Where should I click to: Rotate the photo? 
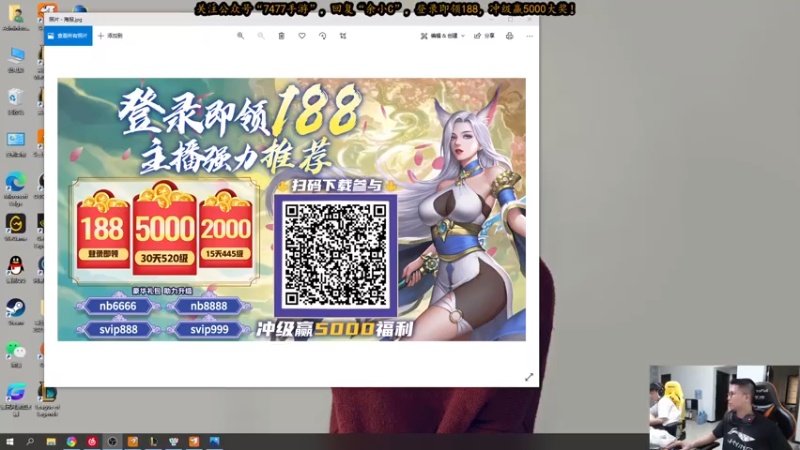tap(322, 36)
